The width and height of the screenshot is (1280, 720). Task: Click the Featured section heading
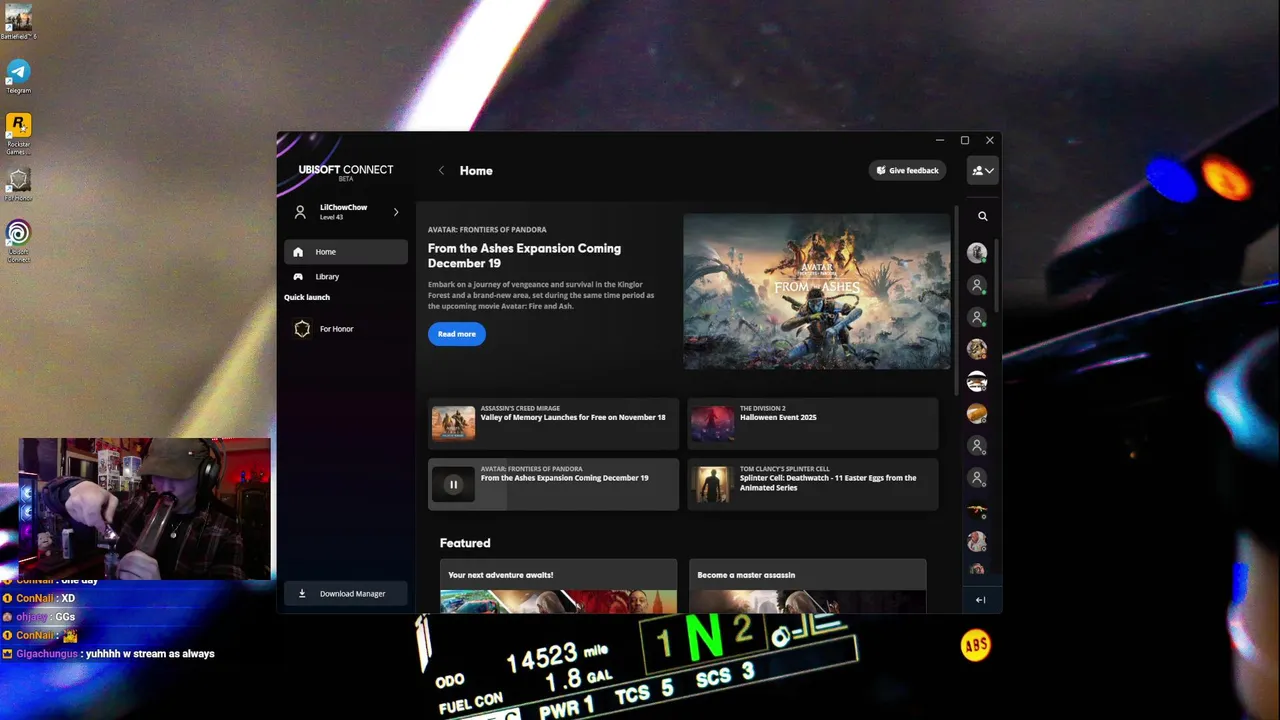click(465, 543)
